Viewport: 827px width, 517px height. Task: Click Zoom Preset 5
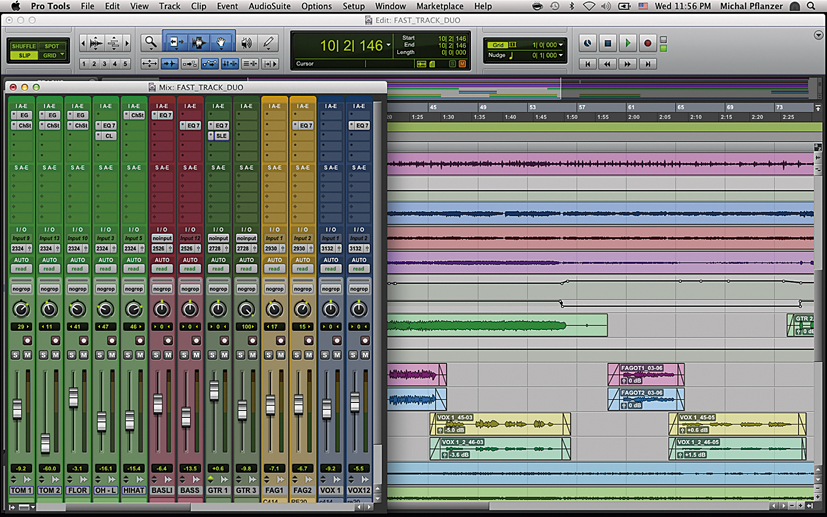coord(125,64)
